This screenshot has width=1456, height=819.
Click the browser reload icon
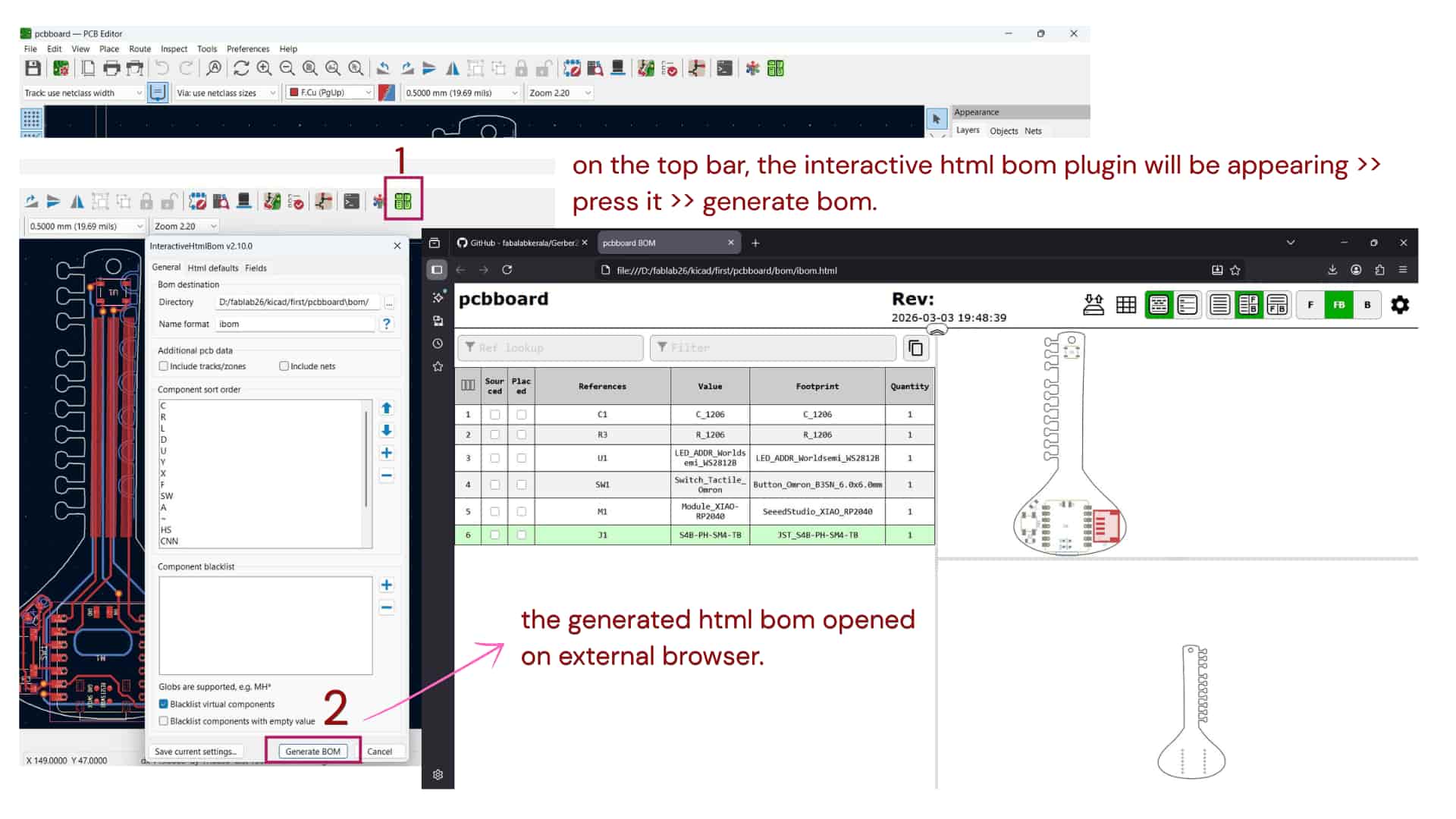[507, 270]
